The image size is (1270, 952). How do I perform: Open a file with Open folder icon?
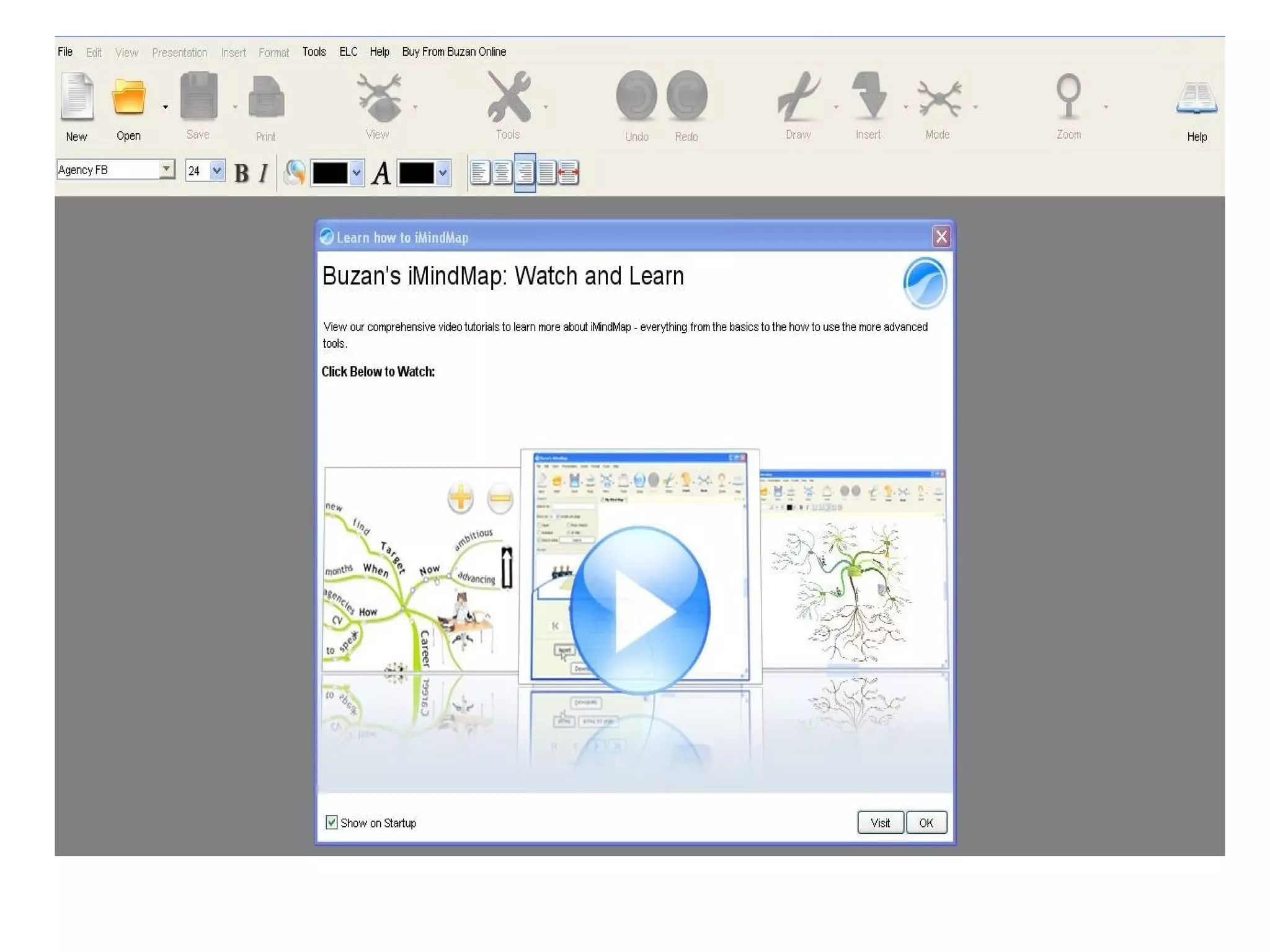click(x=128, y=97)
